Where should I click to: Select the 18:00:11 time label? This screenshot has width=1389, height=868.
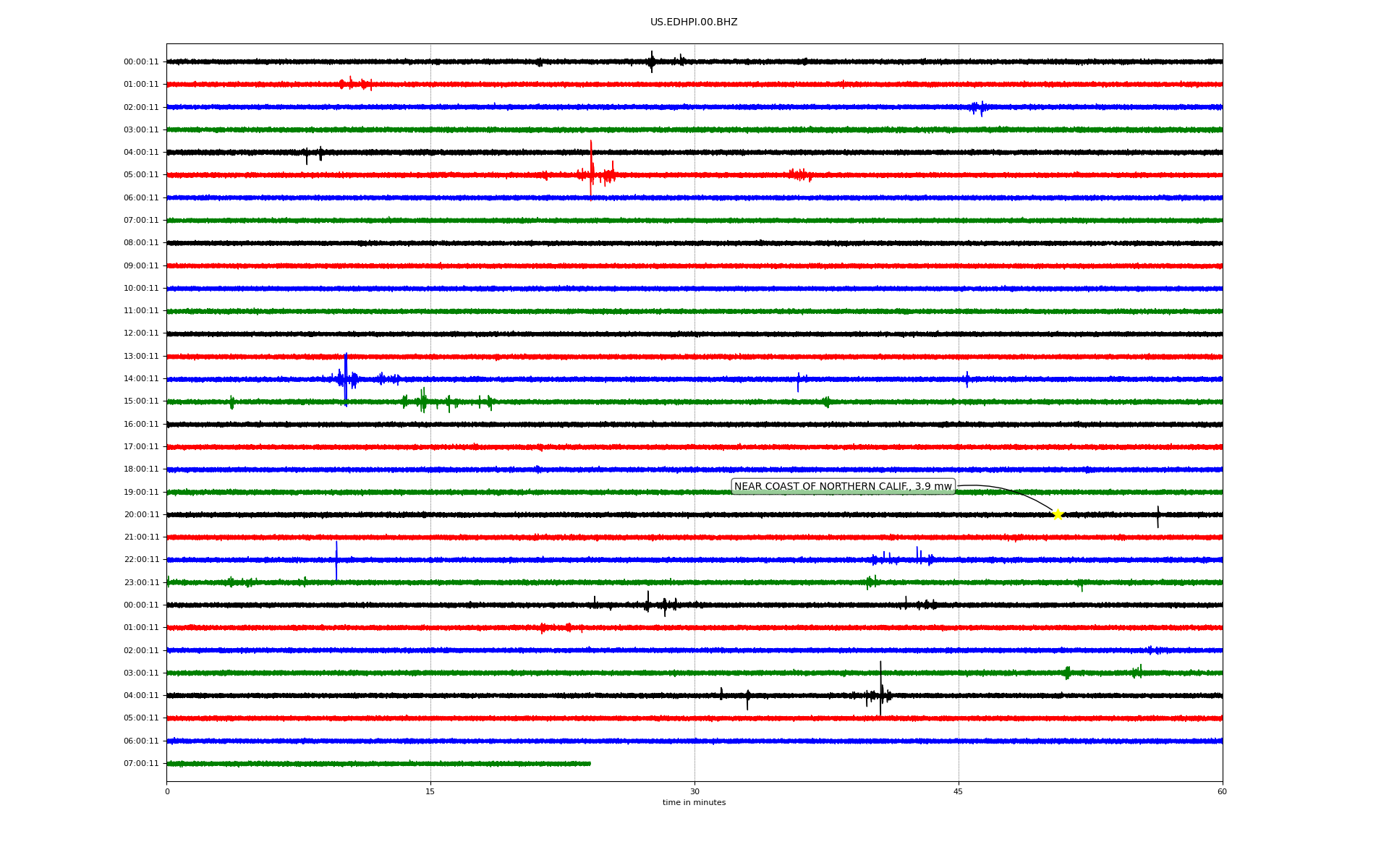[x=141, y=469]
